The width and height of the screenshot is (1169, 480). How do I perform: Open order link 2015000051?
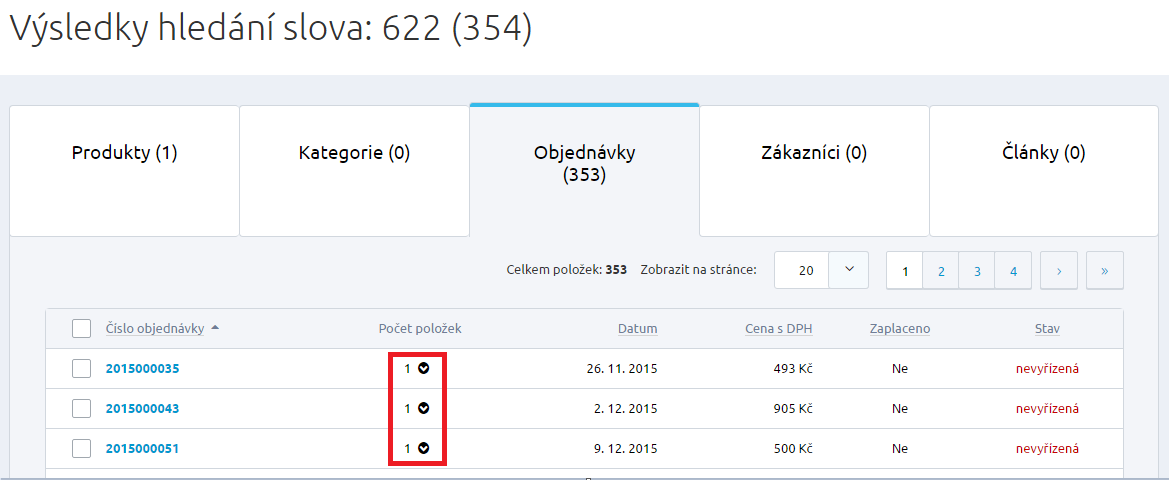click(142, 448)
